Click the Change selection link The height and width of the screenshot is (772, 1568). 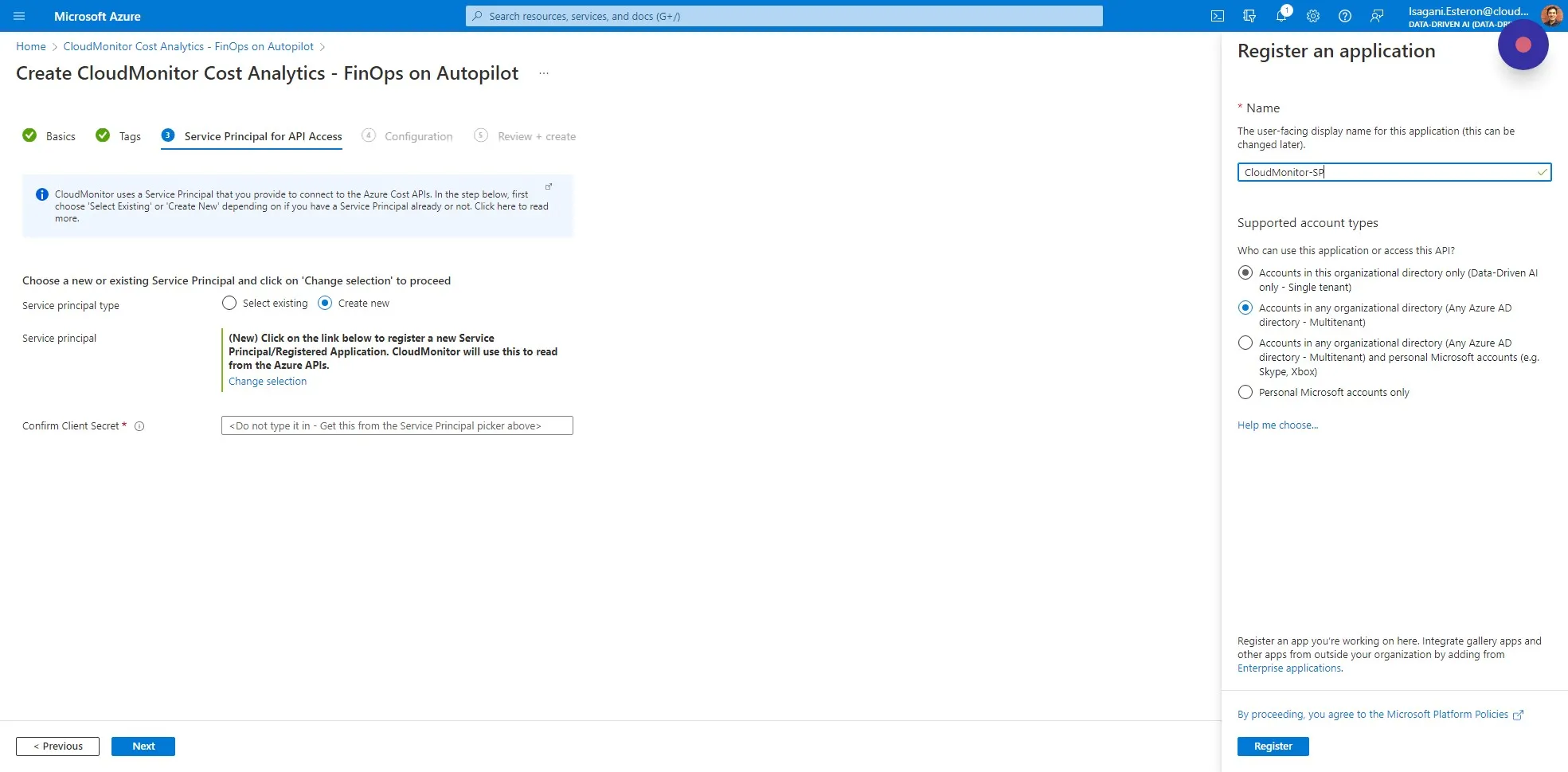[x=268, y=382]
